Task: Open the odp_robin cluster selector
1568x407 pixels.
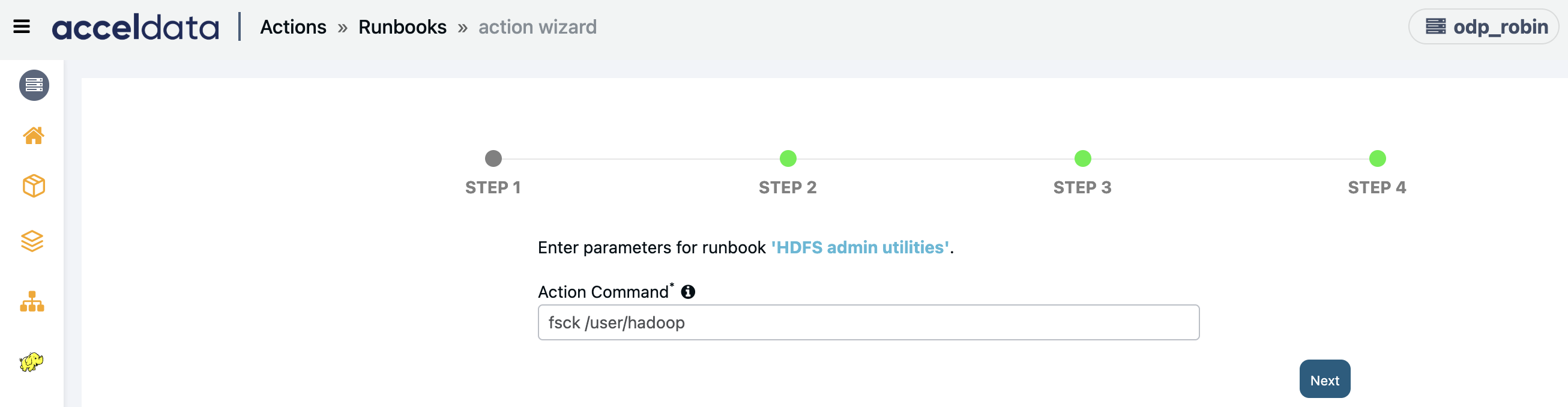Action: (1483, 27)
